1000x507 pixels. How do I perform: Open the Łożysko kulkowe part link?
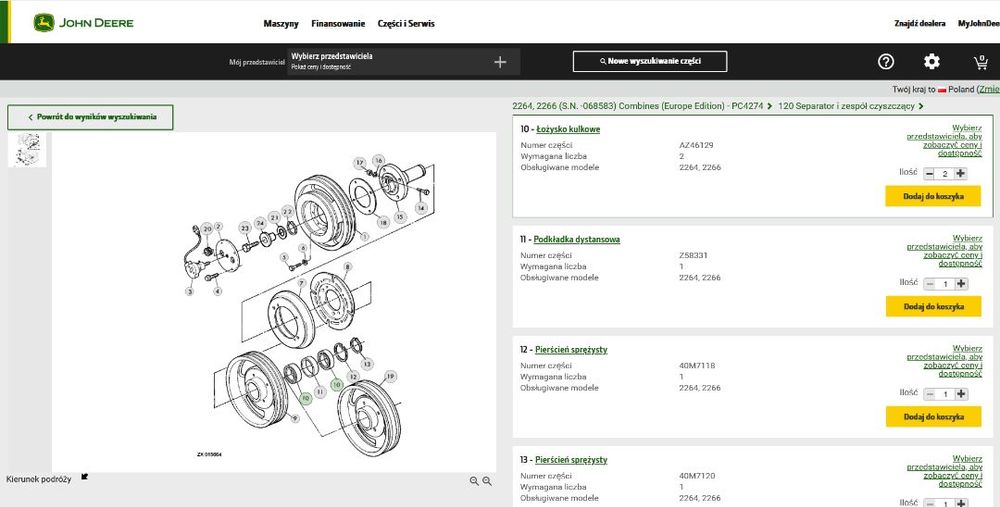point(568,129)
